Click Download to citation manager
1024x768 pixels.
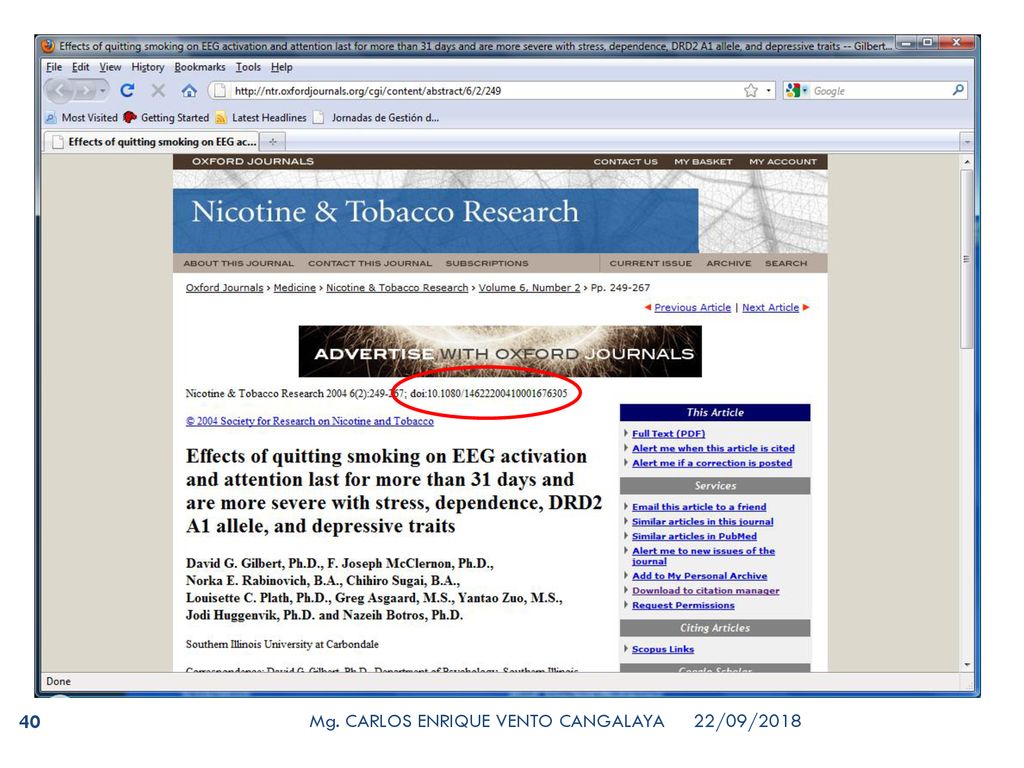click(x=705, y=590)
